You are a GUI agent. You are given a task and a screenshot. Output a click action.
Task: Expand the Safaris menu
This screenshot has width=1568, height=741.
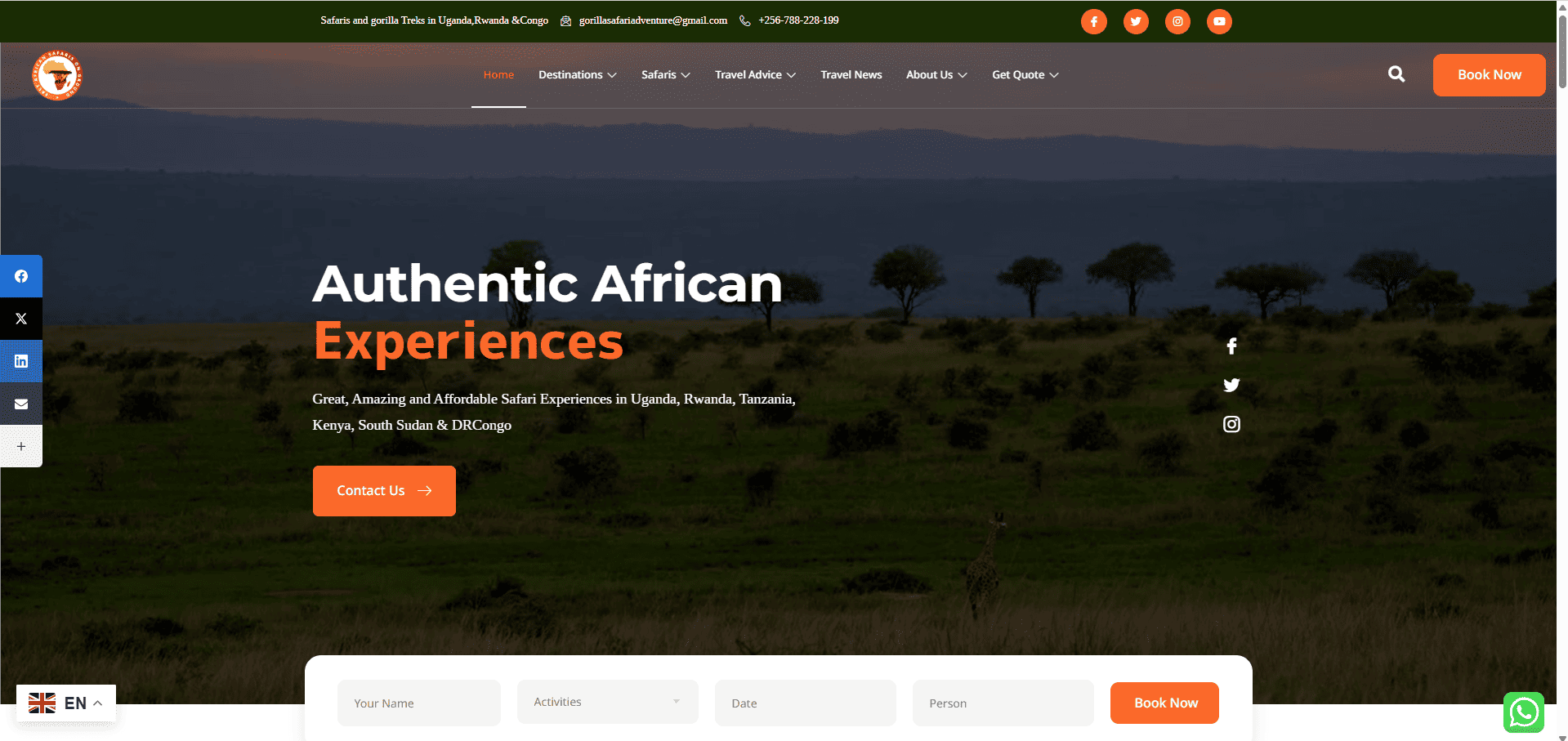666,74
